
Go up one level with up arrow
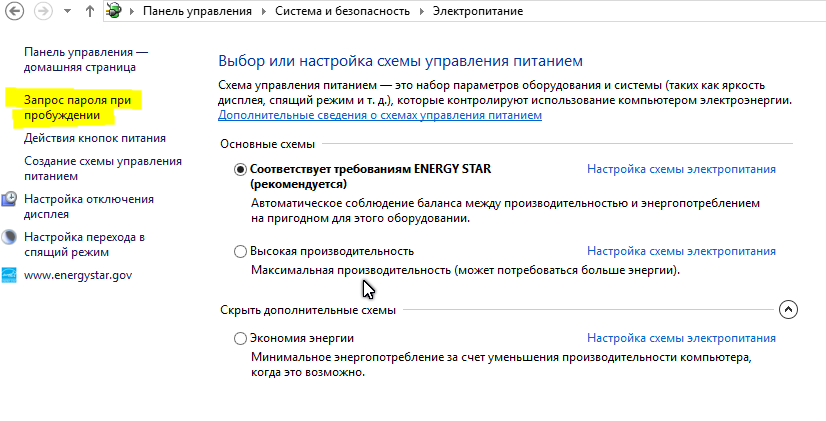tap(90, 11)
